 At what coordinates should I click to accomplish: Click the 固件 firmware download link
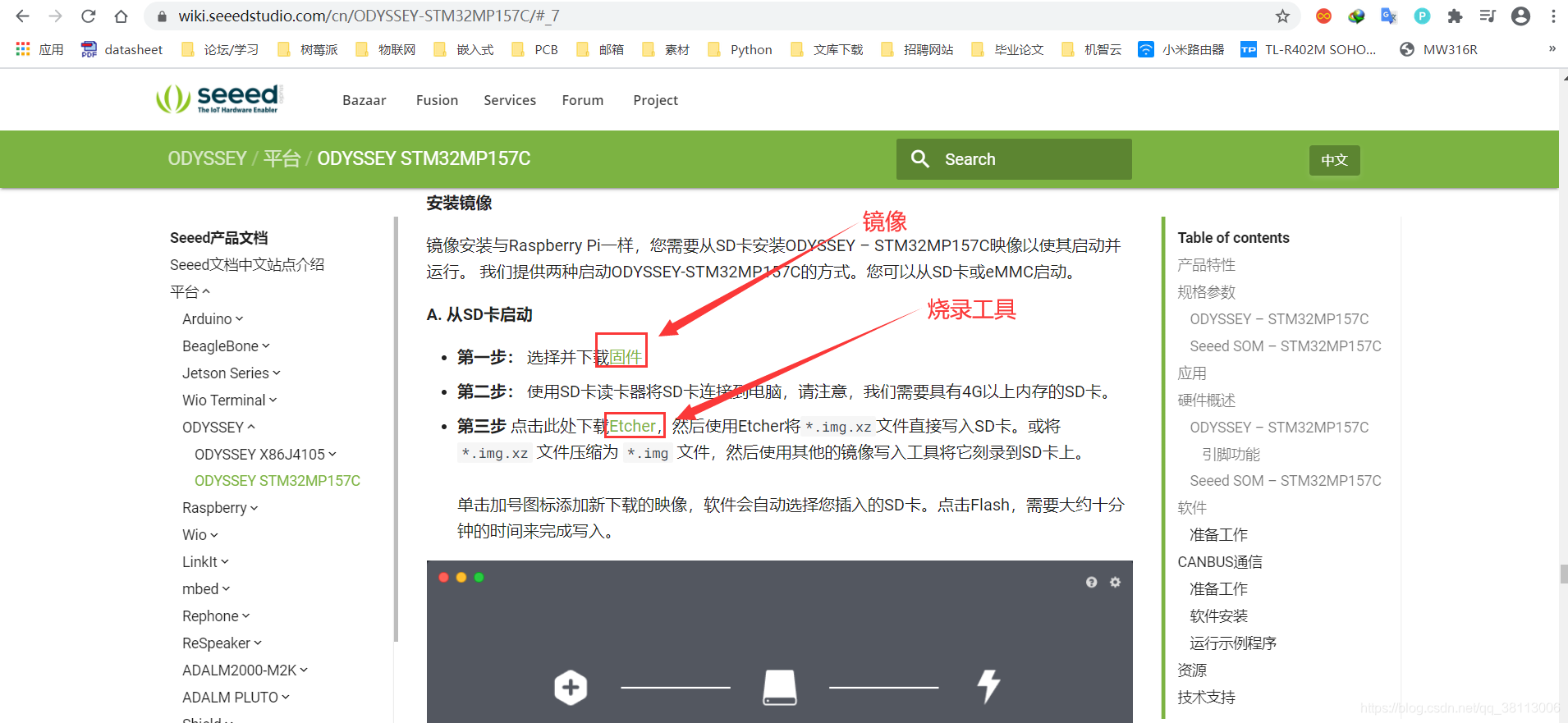(626, 357)
